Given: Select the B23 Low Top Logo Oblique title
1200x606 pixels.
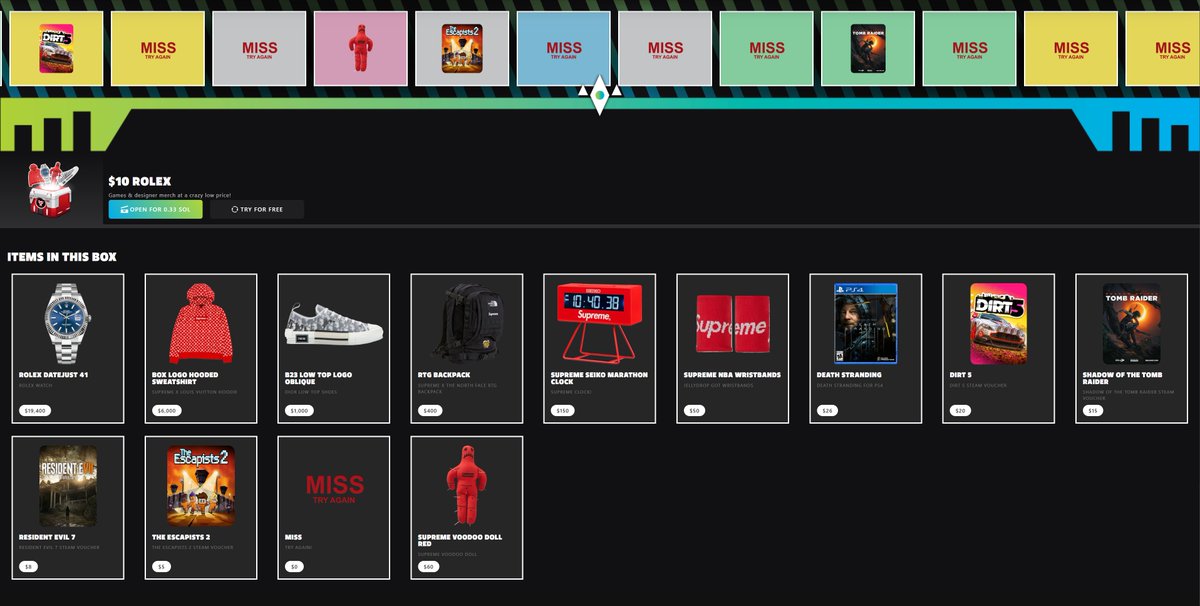Looking at the screenshot, I should point(320,378).
